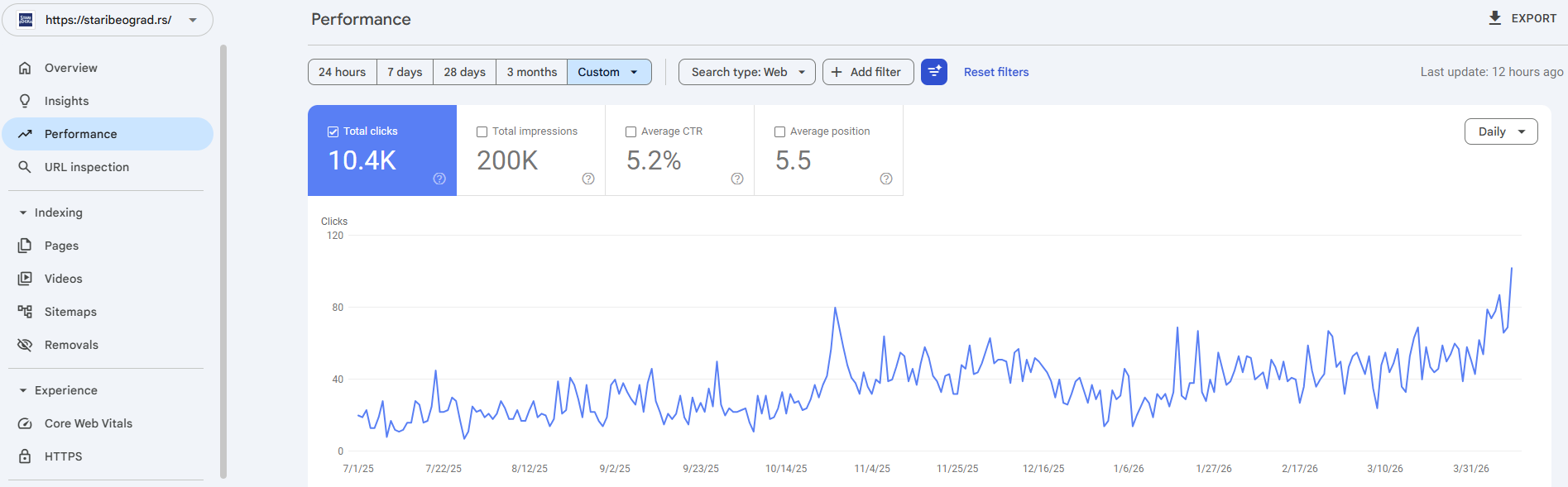Click the URL inspection magnifier icon

pyautogui.click(x=25, y=167)
